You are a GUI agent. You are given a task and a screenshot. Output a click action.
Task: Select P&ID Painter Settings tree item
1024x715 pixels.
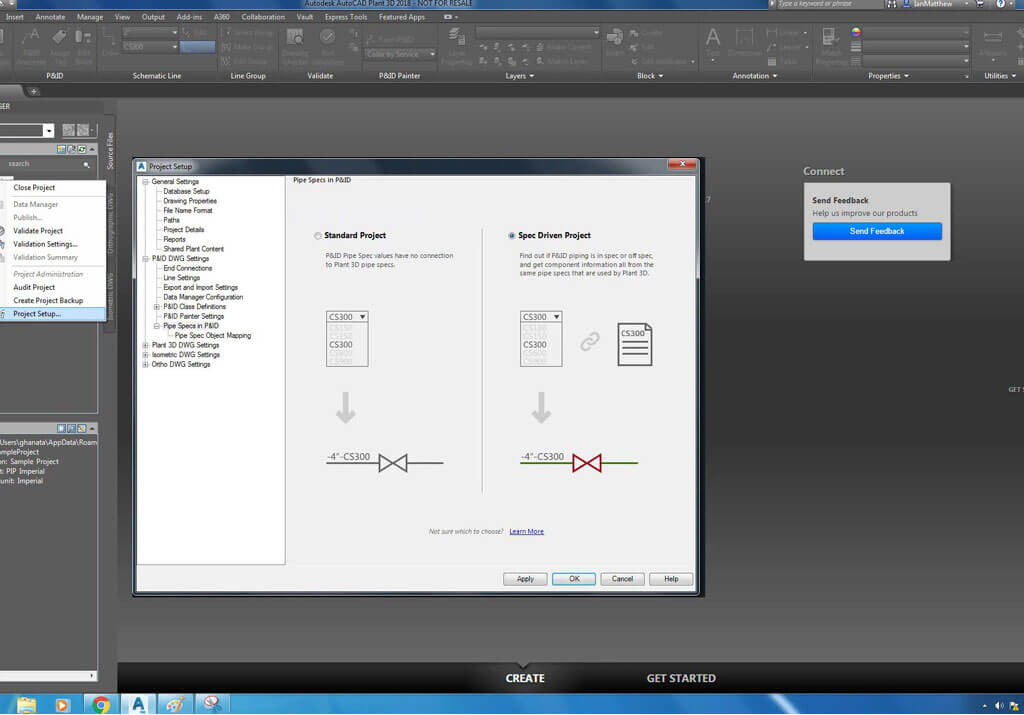(x=193, y=317)
